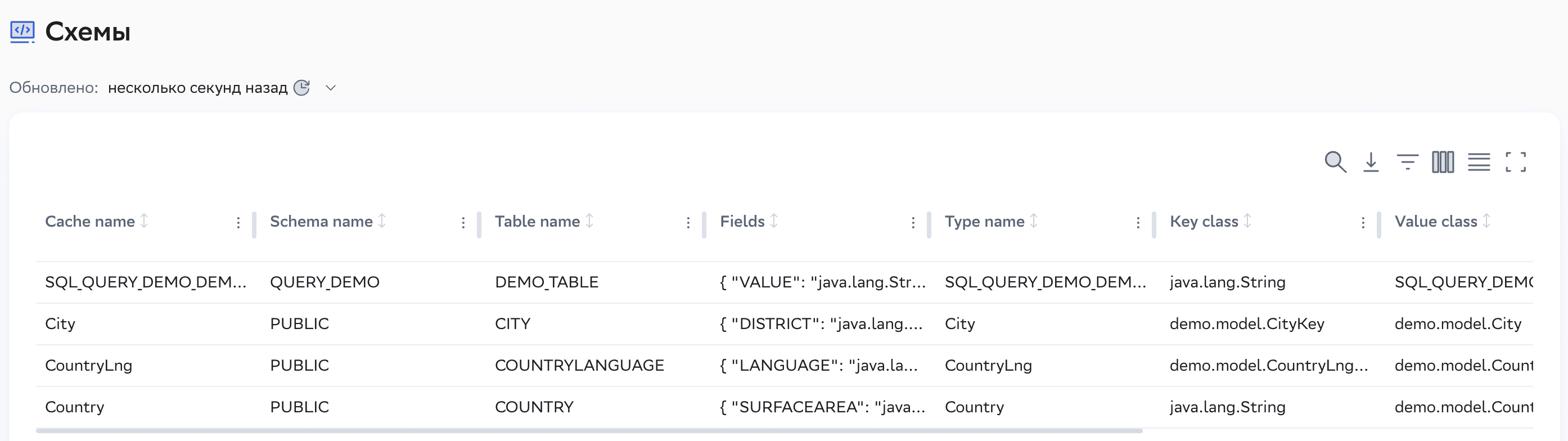This screenshot has width=1568, height=441.
Task: Sort by Fields column arrows
Action: coord(774,220)
